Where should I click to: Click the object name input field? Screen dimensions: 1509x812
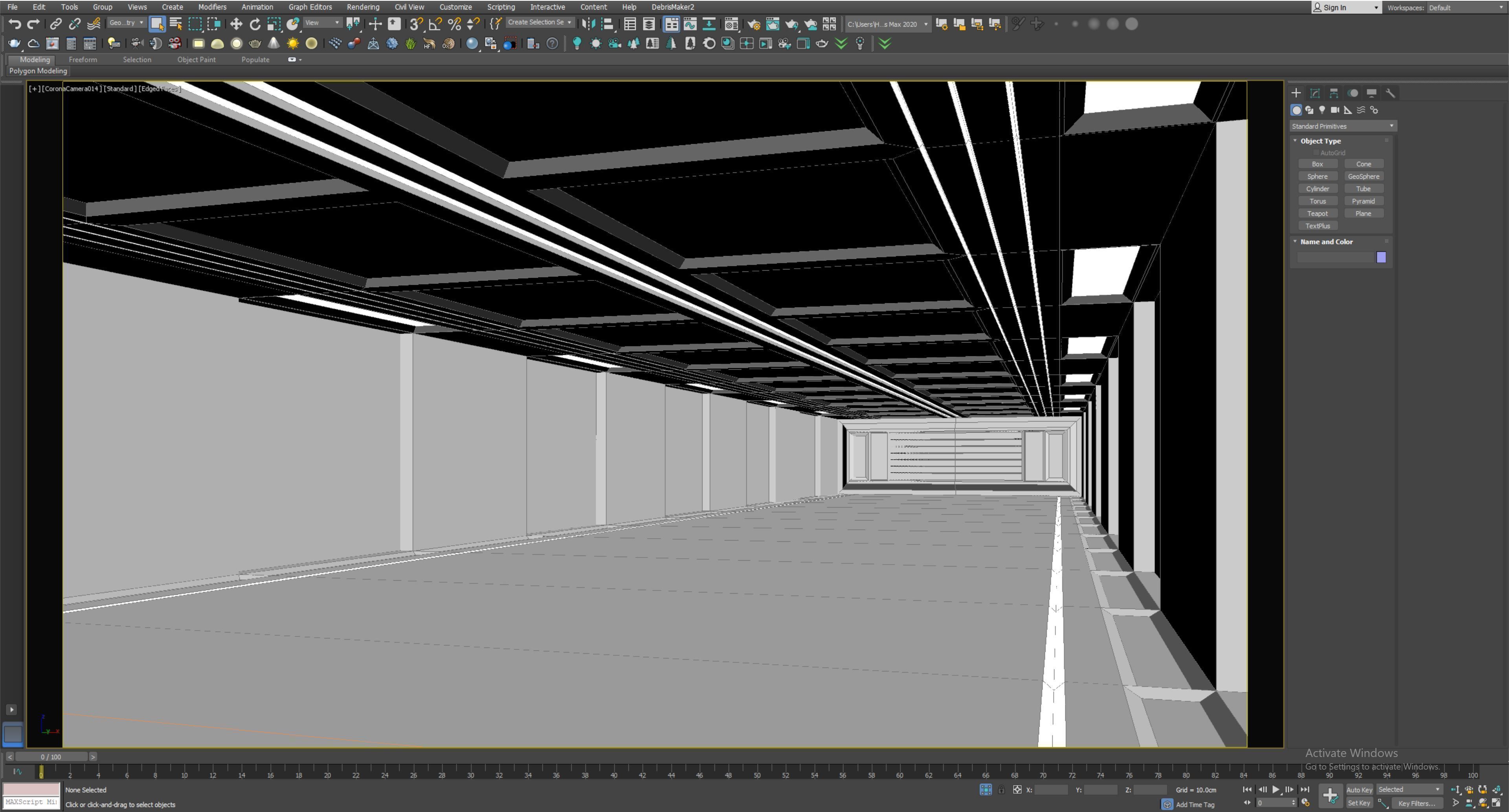tap(1335, 258)
